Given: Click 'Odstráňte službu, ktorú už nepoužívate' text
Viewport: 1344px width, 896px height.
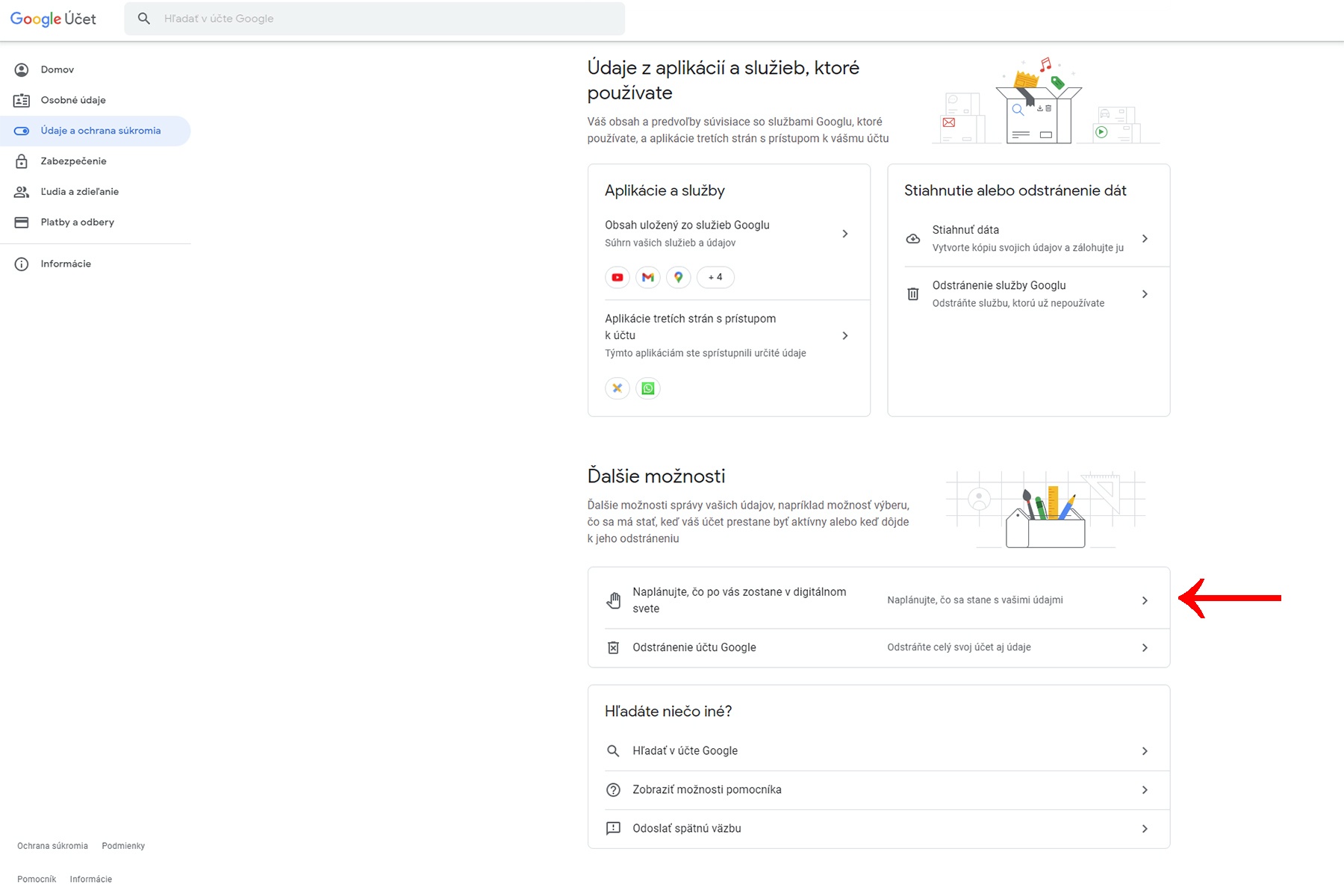Looking at the screenshot, I should pyautogui.click(x=1018, y=303).
